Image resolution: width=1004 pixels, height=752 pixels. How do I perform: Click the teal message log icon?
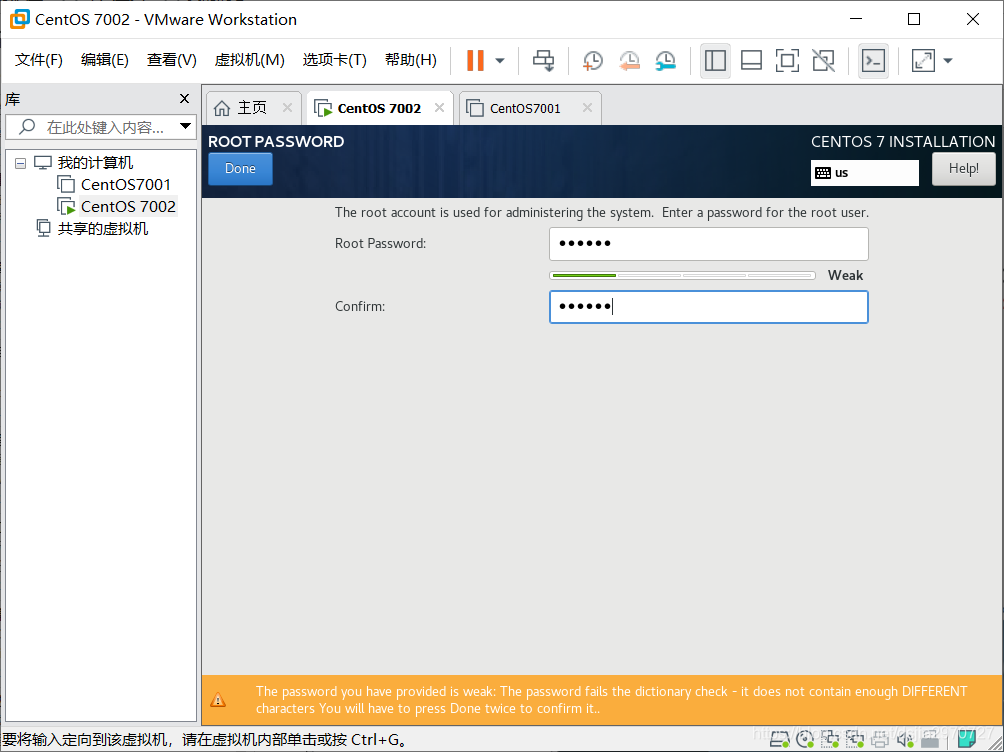click(x=966, y=739)
